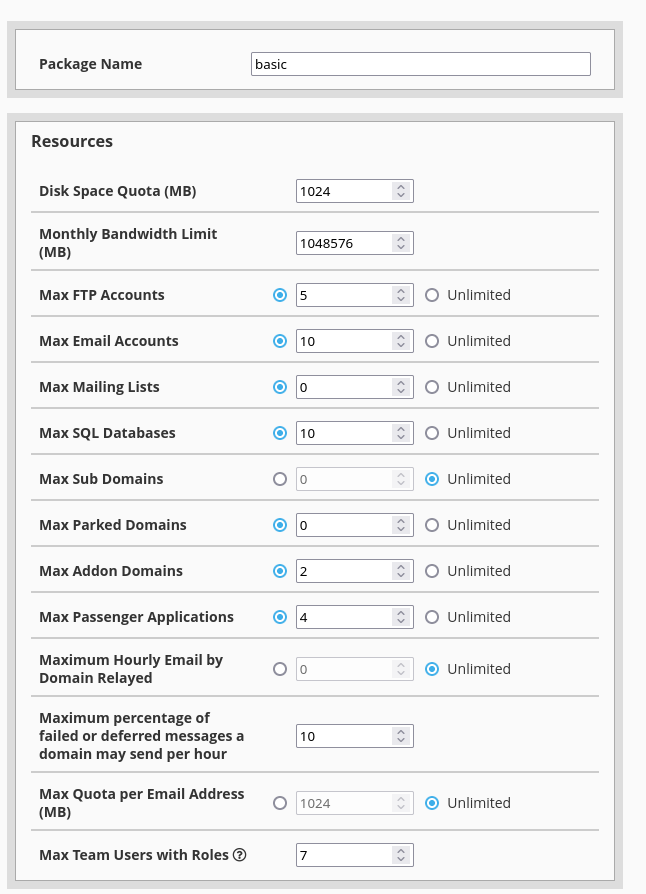646x894 pixels.
Task: Select Unlimited for Max Email Accounts
Action: click(x=432, y=341)
